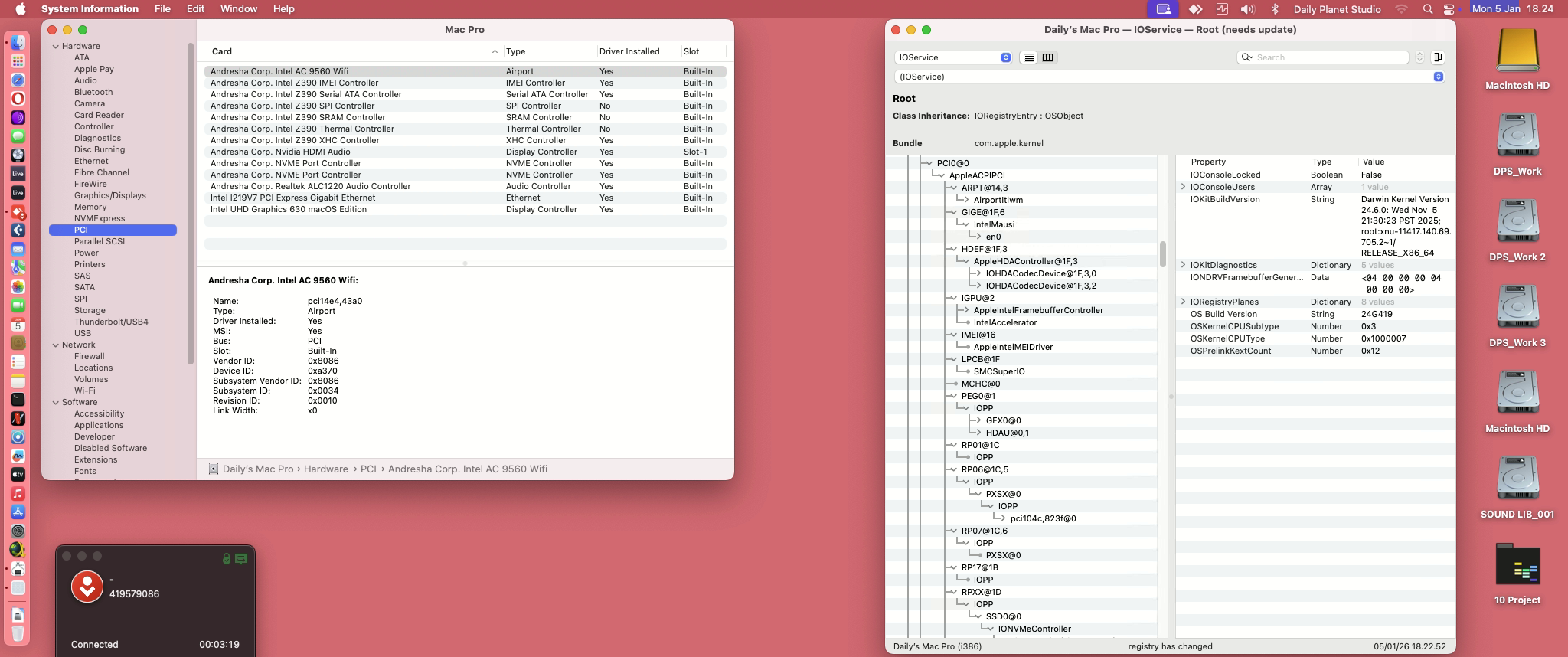
Task: Open the (IOService) path dropdown
Action: (x=1169, y=77)
